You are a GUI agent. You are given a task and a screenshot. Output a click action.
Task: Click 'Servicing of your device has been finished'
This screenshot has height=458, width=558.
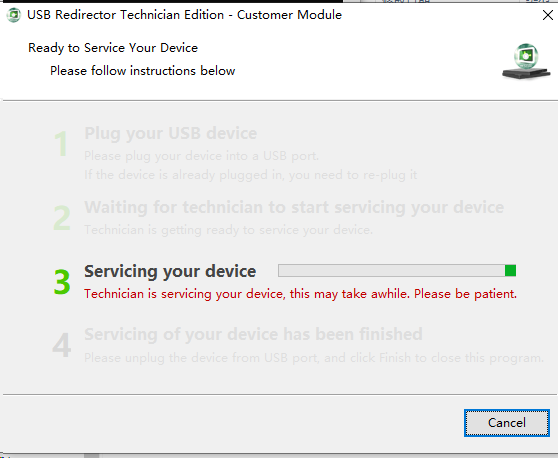click(253, 335)
